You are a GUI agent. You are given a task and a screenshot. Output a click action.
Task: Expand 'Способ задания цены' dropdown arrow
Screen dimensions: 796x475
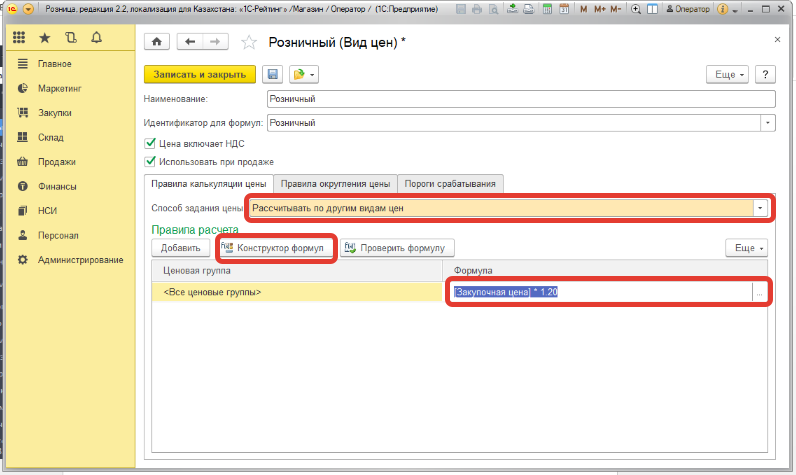point(760,208)
